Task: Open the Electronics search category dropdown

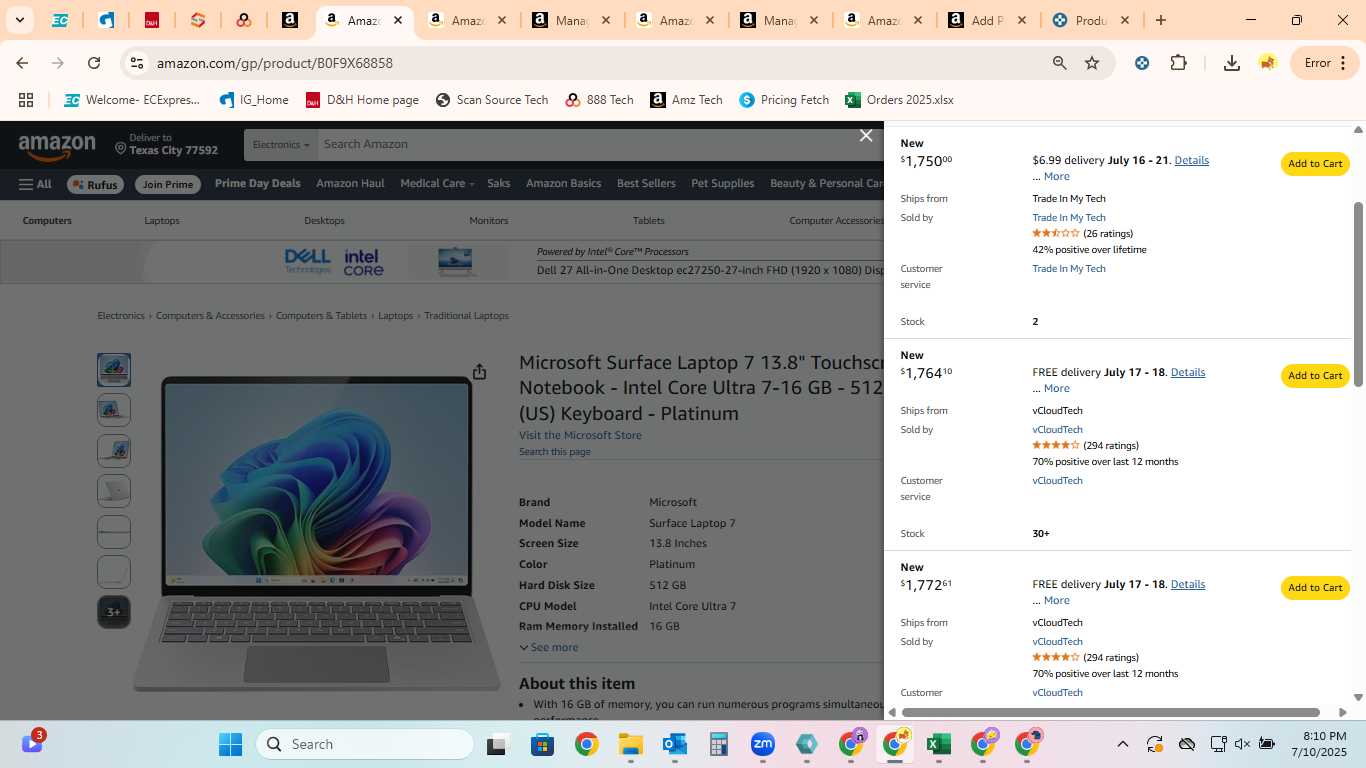Action: click(x=281, y=145)
